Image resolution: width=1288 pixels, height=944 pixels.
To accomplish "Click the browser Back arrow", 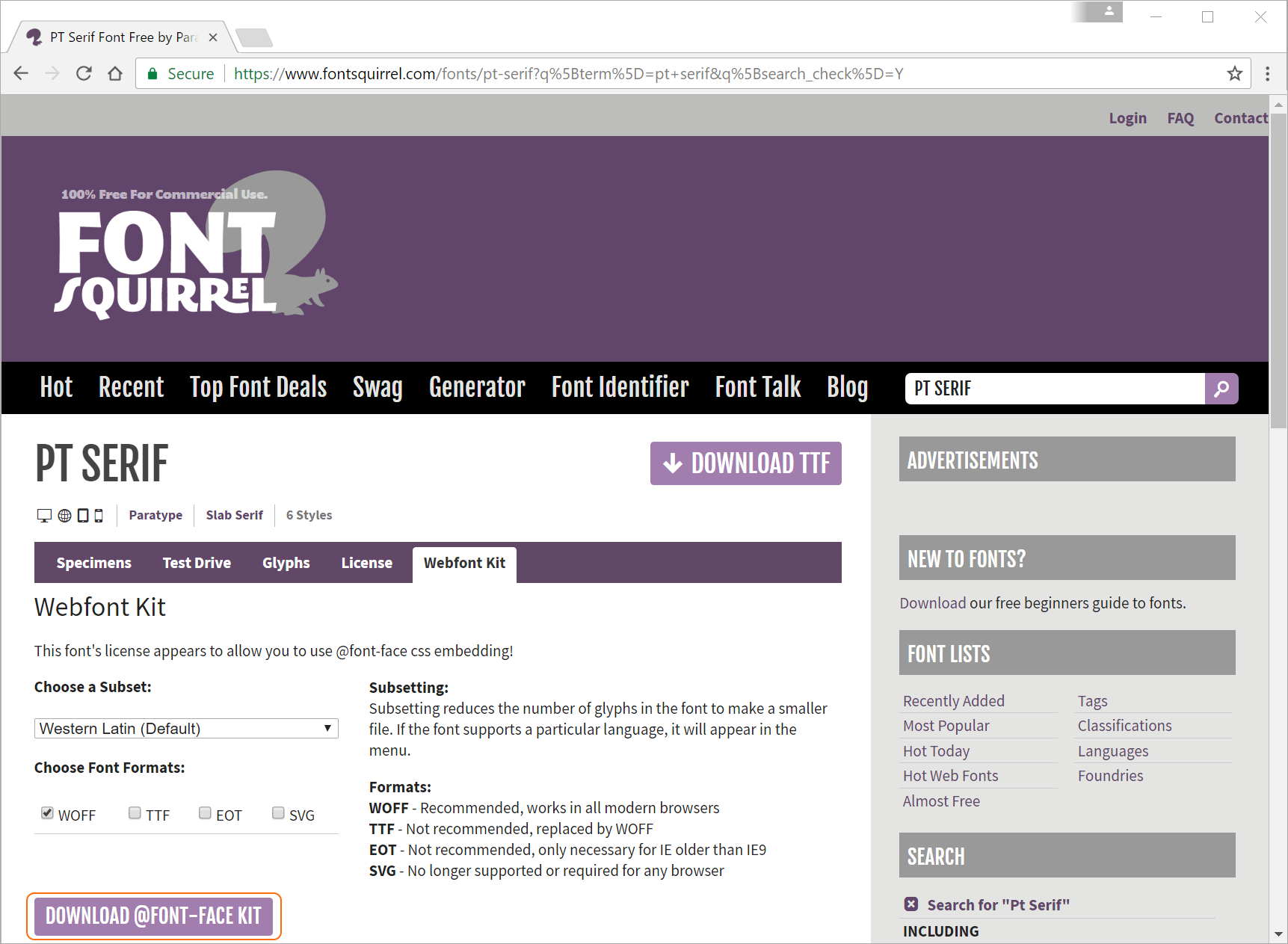I will click(x=21, y=73).
